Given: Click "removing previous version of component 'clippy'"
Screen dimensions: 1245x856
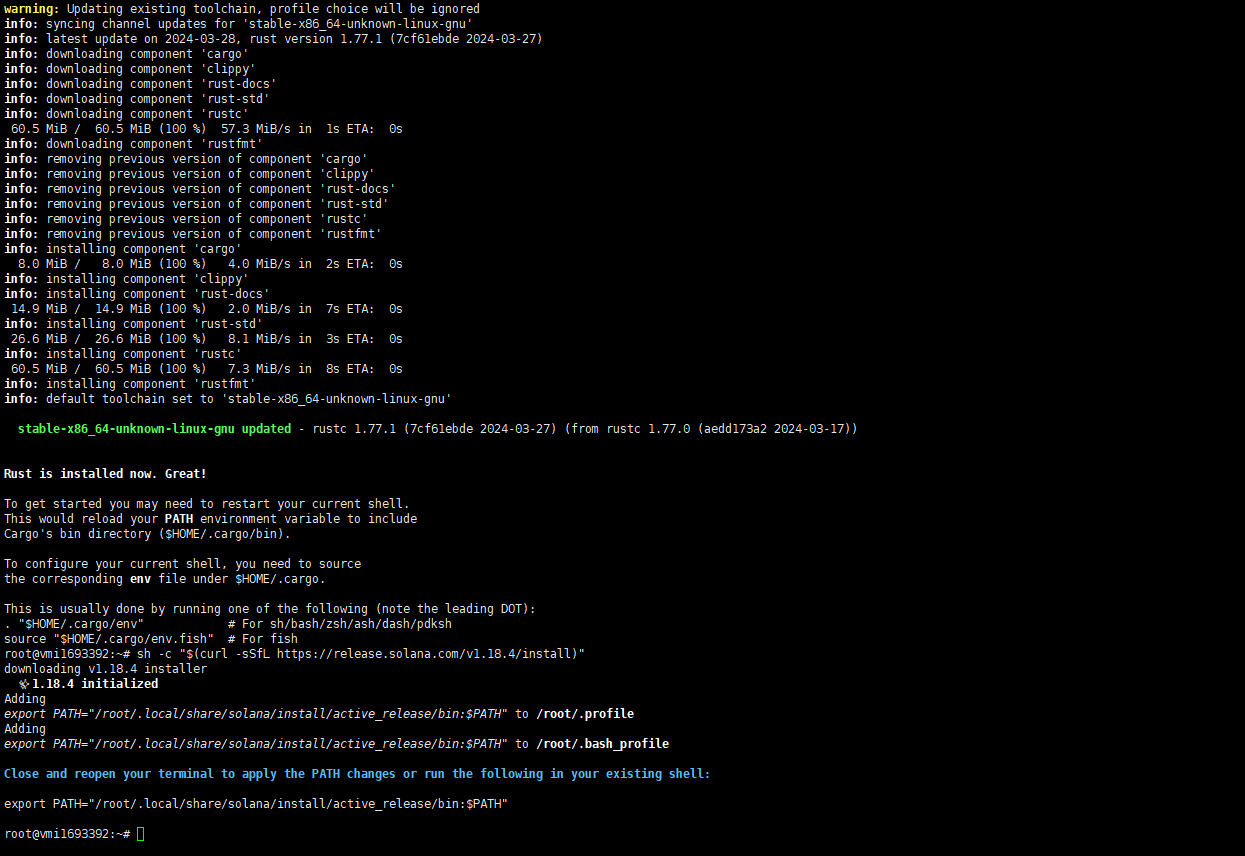Looking at the screenshot, I should [x=189, y=174].
